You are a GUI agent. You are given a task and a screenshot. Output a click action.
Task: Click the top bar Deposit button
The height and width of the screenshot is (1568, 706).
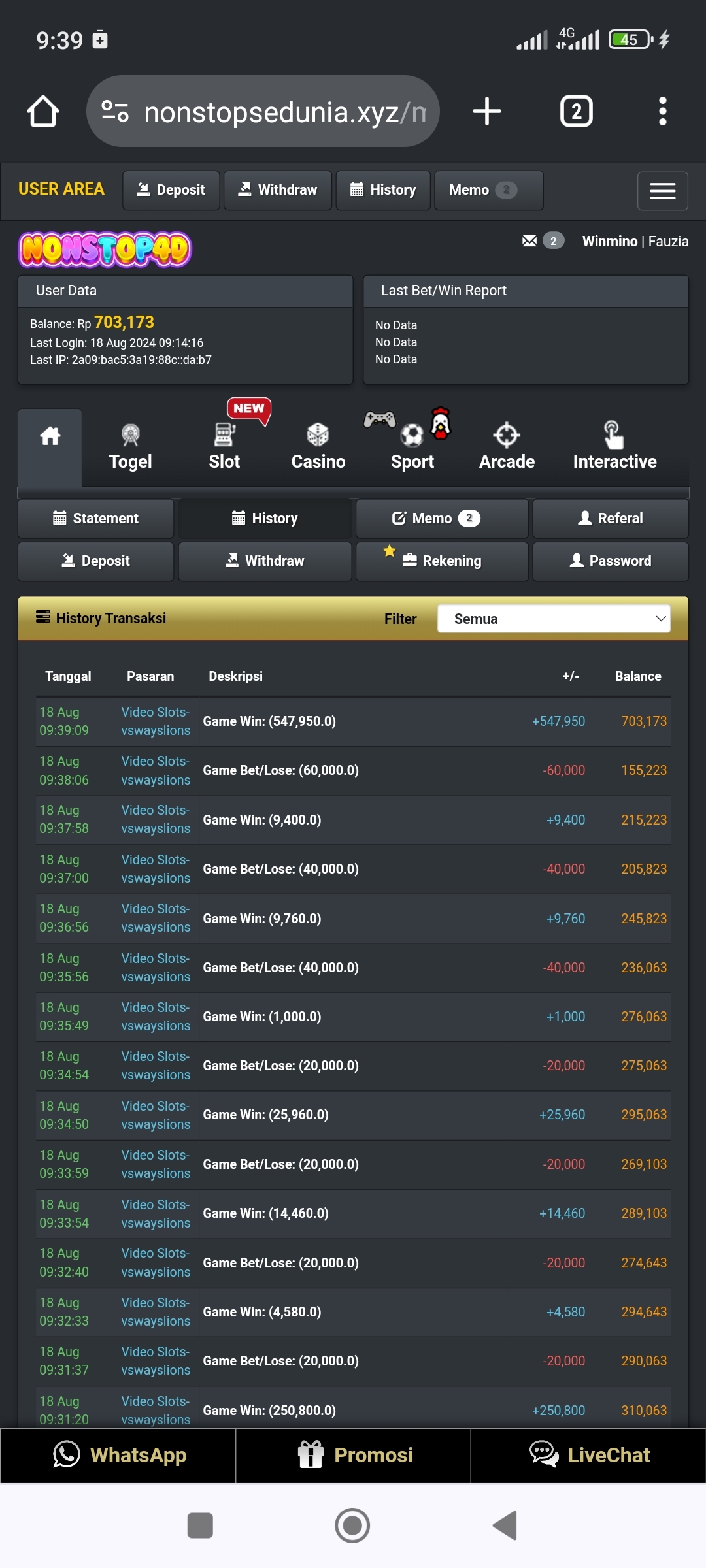pos(171,190)
